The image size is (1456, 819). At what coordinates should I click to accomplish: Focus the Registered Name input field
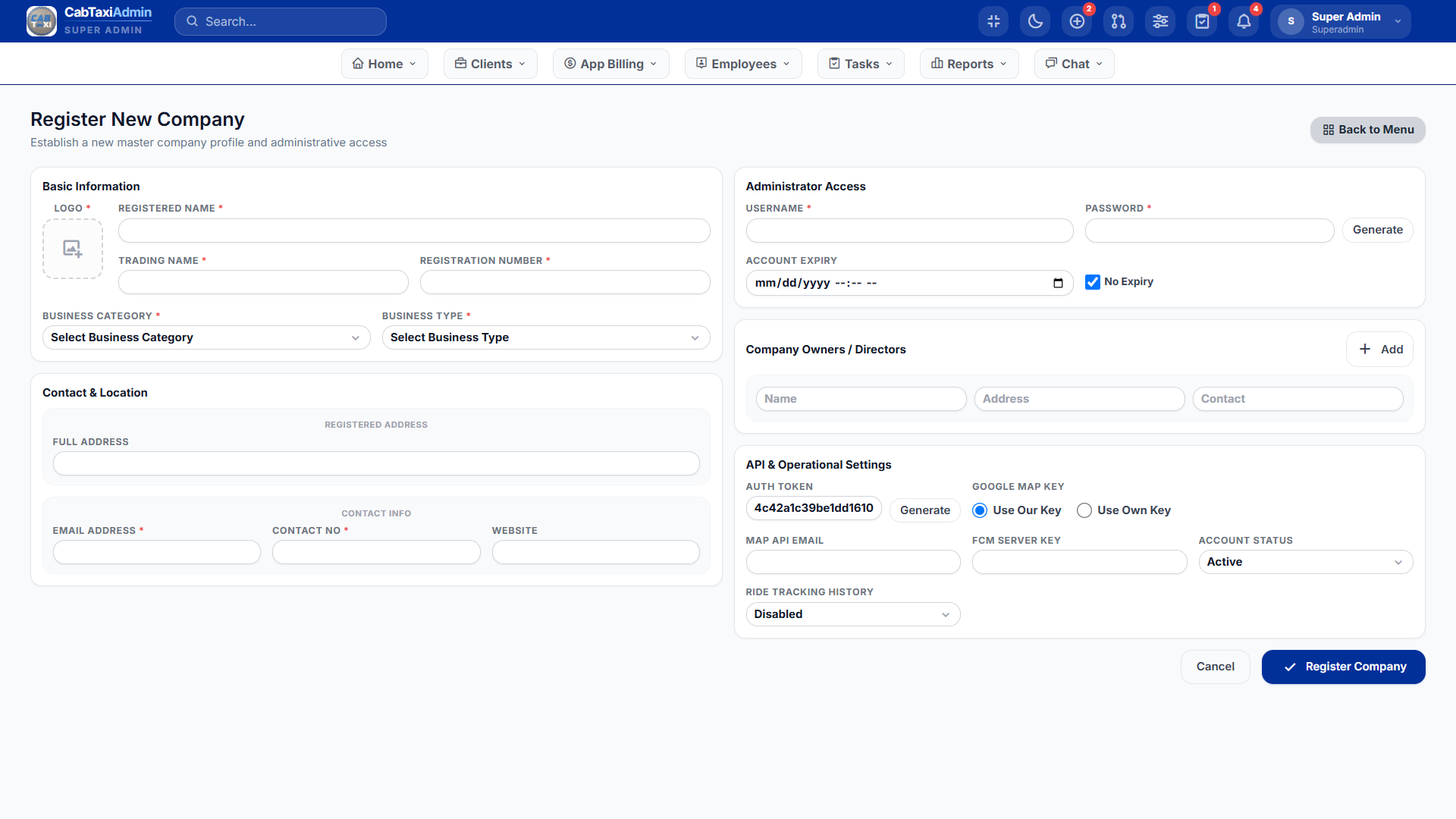(414, 231)
